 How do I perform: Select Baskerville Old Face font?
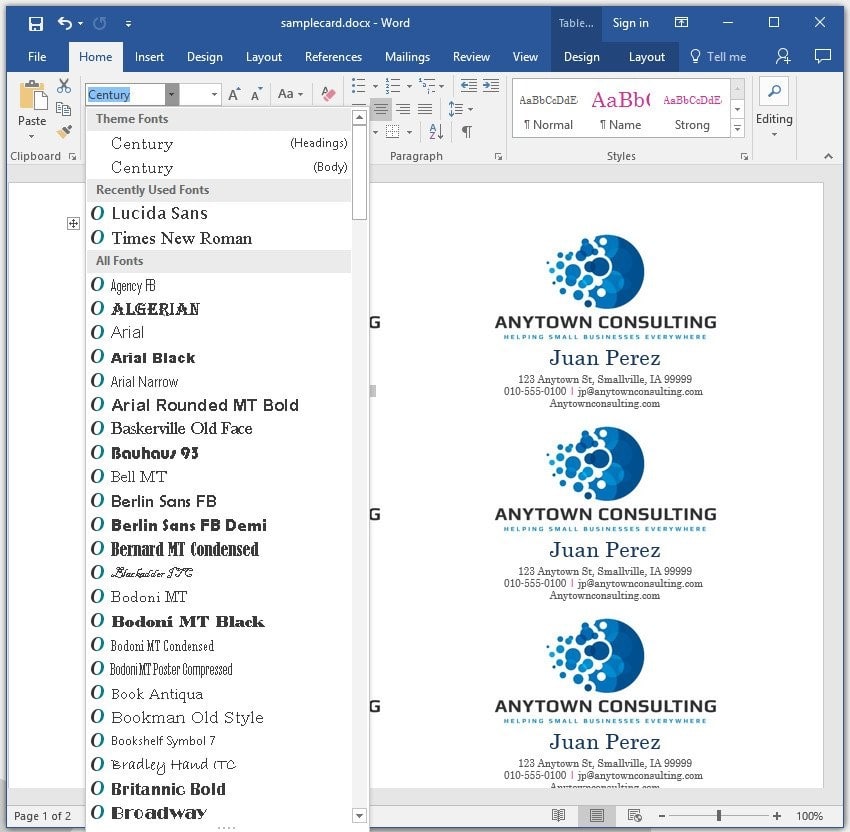pyautogui.click(x=219, y=428)
